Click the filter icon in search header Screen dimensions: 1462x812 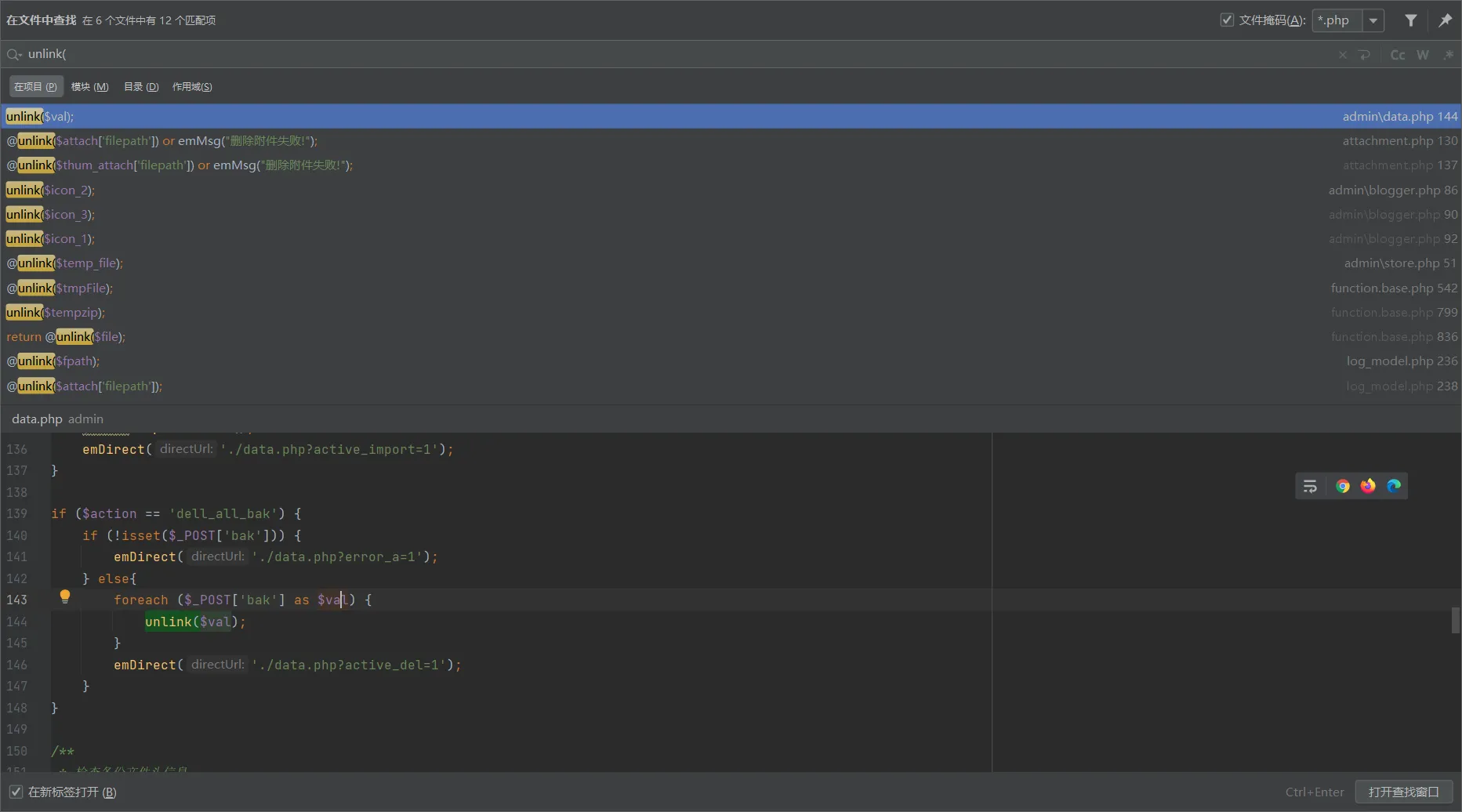(1410, 20)
